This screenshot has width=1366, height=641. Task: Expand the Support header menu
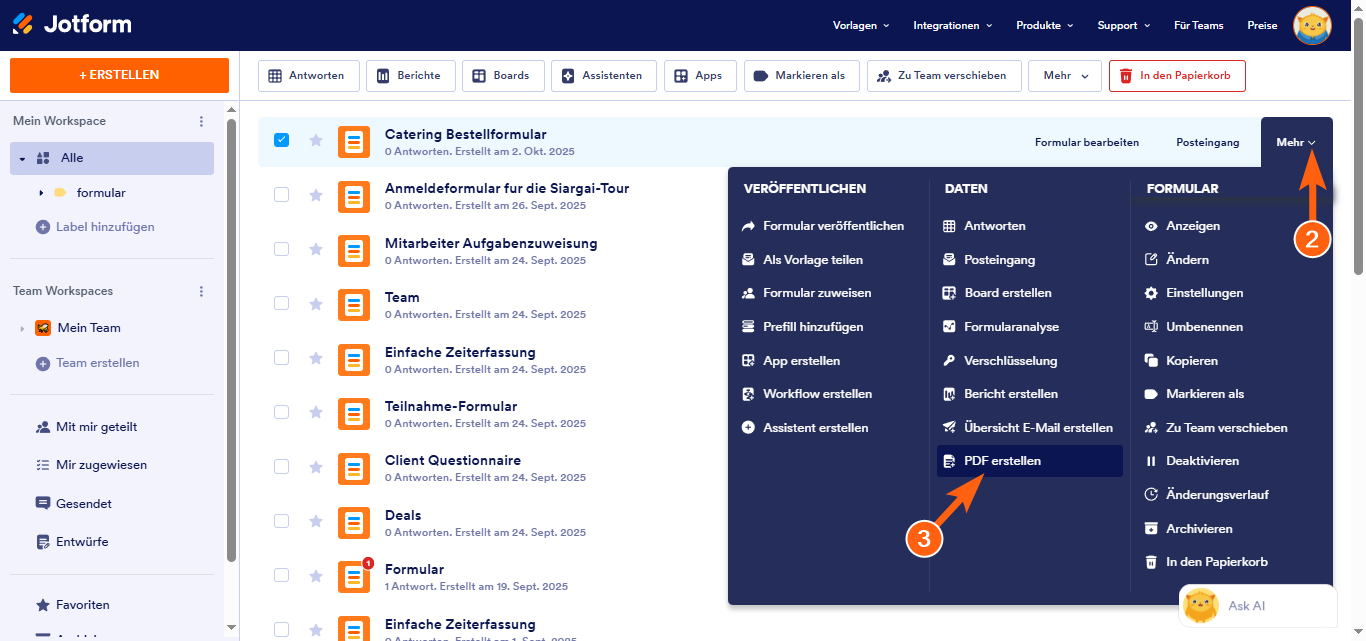click(x=1124, y=25)
